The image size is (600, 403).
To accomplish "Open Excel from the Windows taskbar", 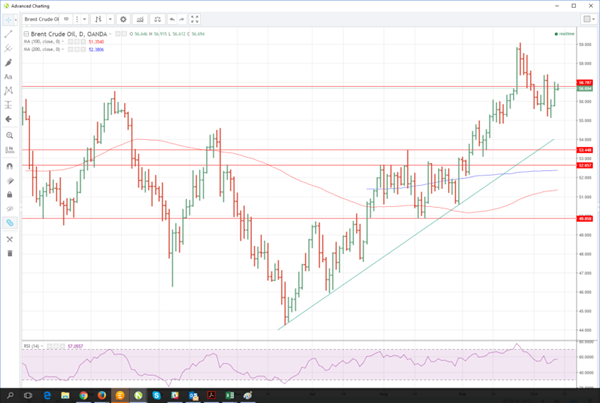I will pyautogui.click(x=230, y=395).
